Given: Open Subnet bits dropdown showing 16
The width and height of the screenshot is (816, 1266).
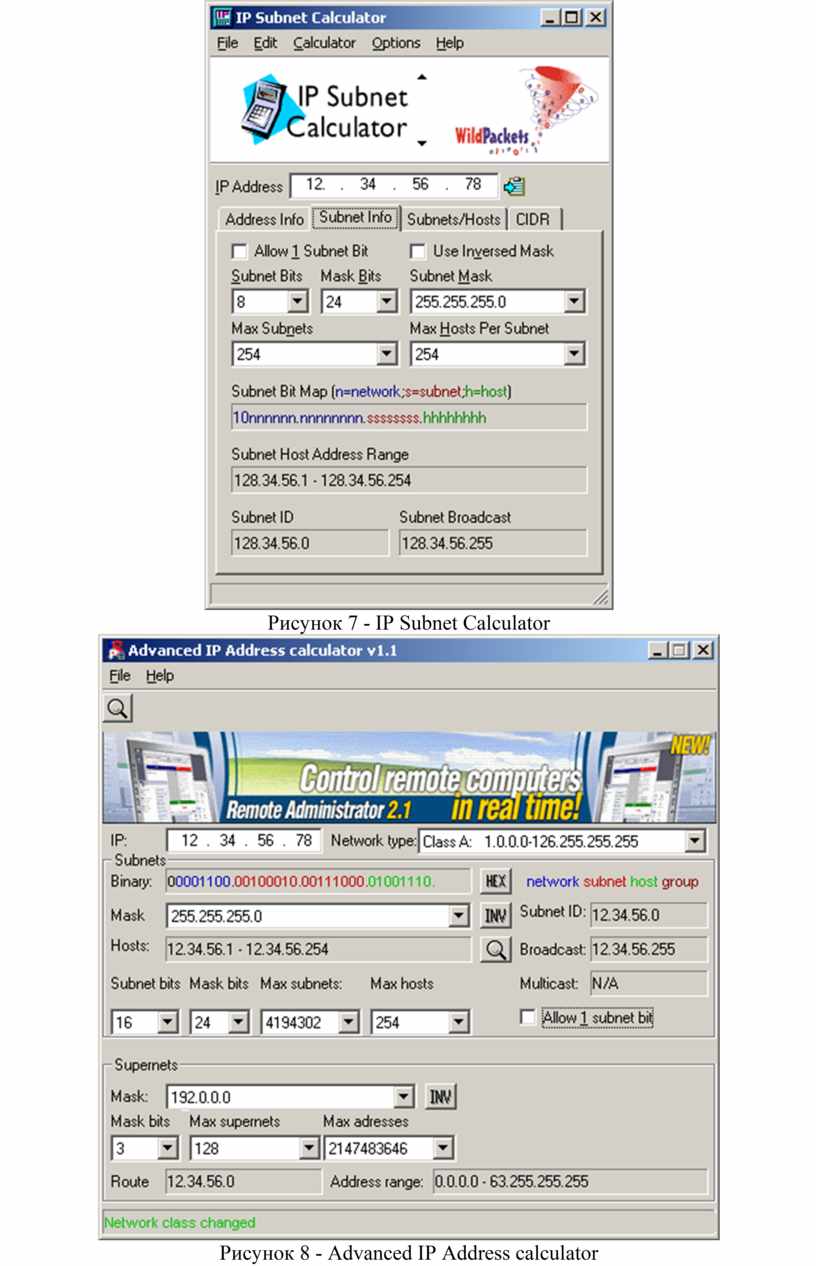Looking at the screenshot, I should point(168,1022).
